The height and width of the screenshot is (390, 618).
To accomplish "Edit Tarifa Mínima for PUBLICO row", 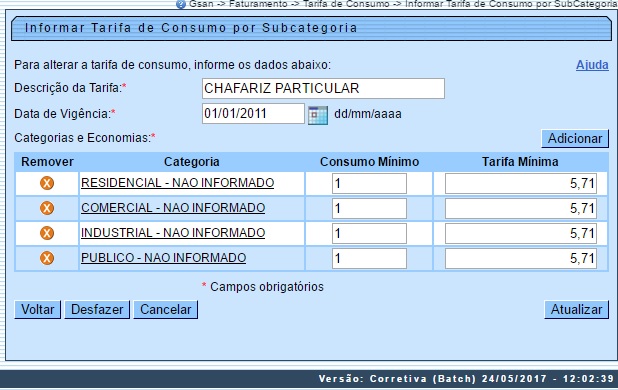I will (x=521, y=258).
